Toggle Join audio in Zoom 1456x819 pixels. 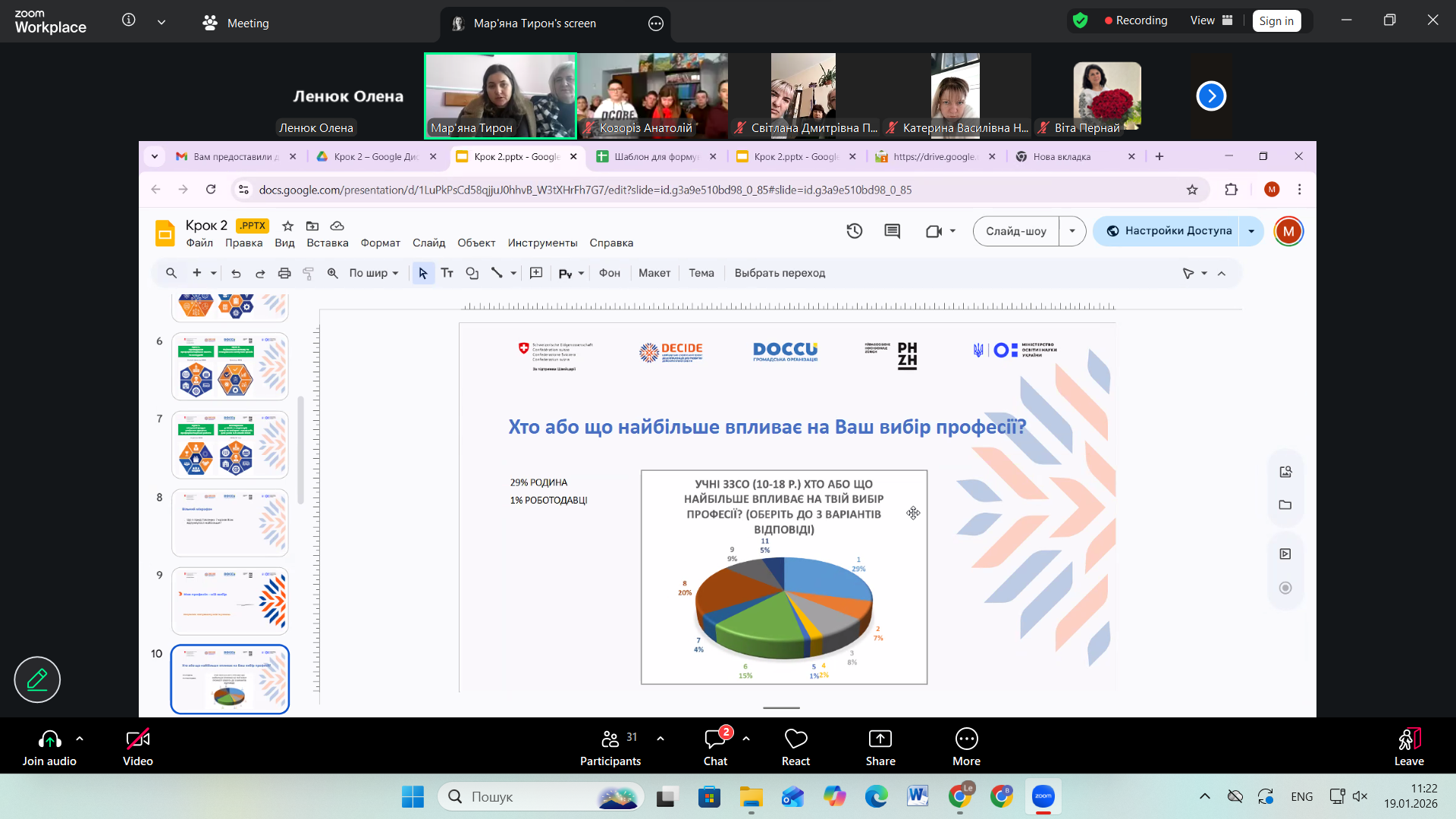[x=49, y=748]
